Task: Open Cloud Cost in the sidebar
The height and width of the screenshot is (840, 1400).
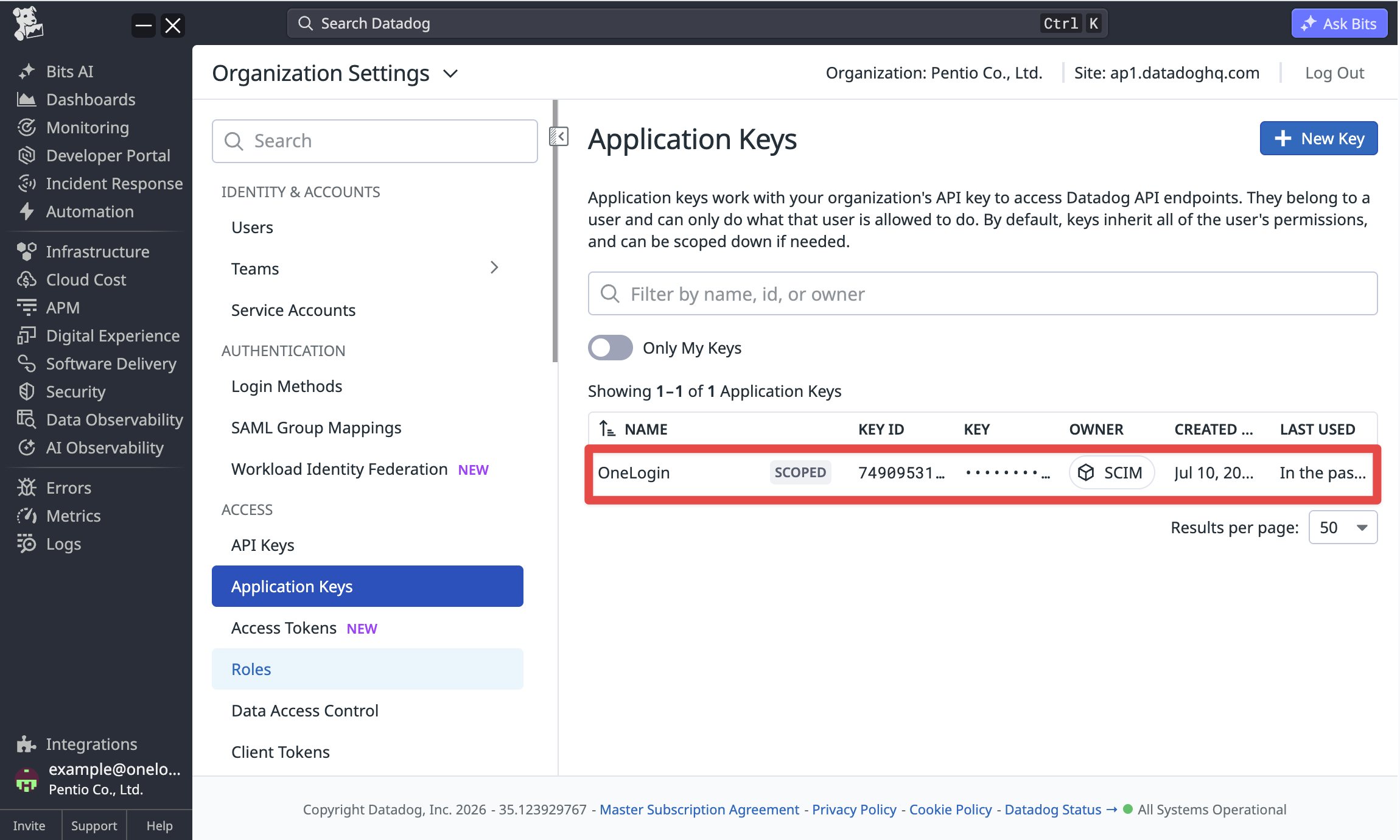Action: pos(86,279)
